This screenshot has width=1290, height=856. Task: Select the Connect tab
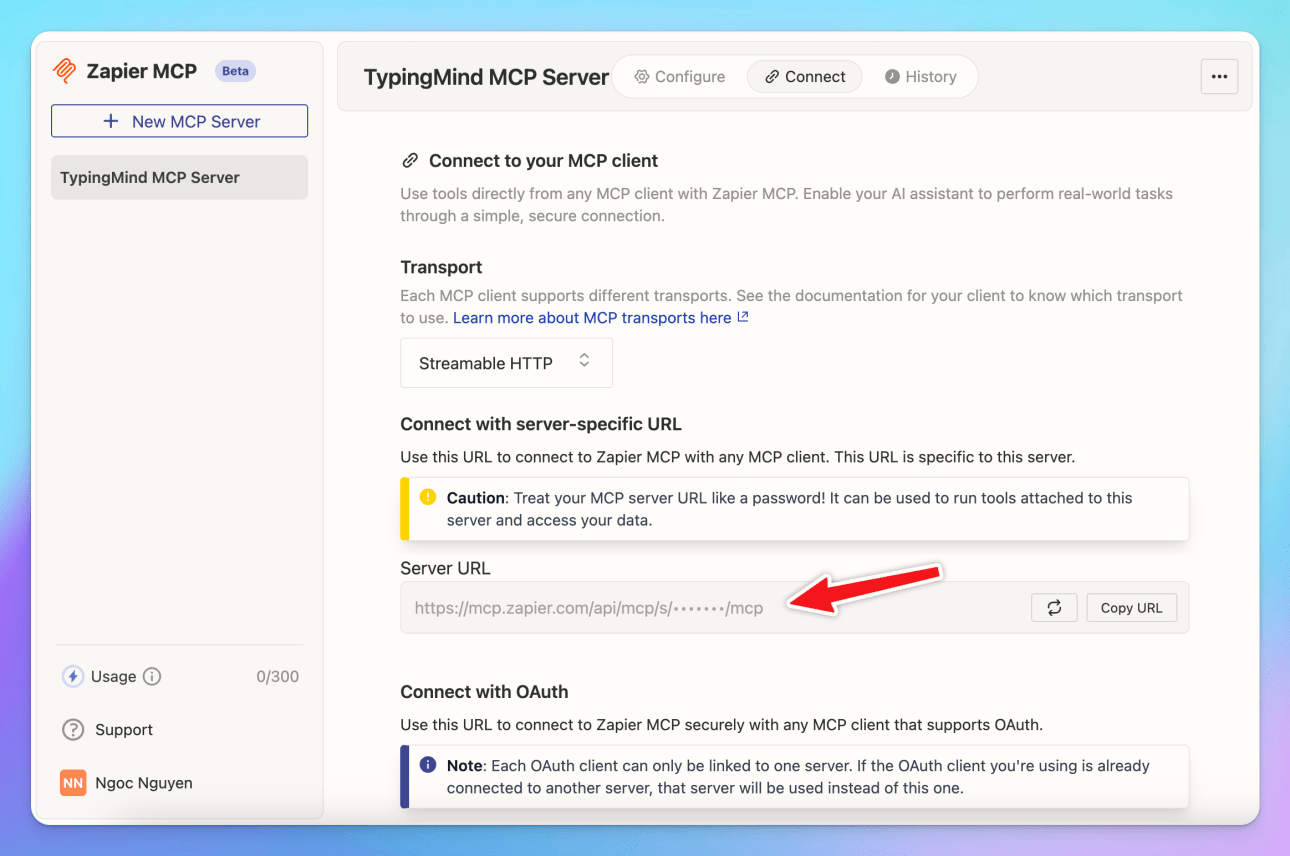point(805,77)
